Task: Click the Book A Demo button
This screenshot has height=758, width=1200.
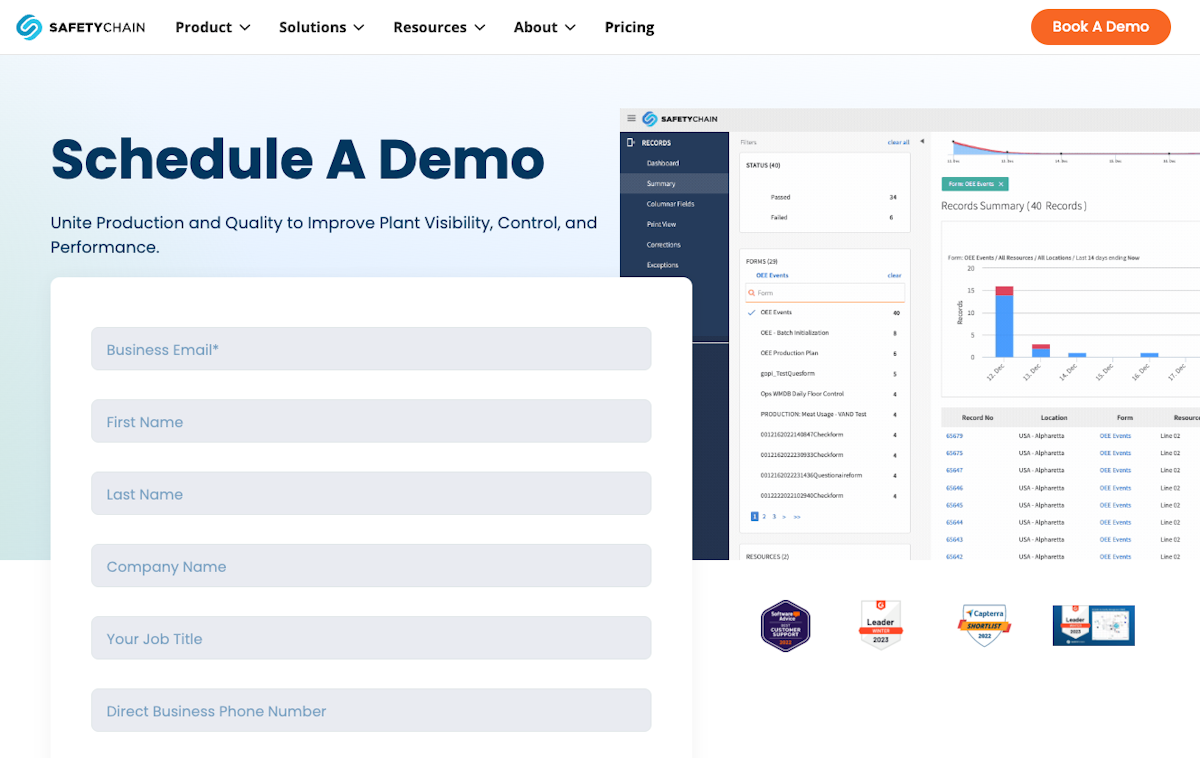Action: (x=1101, y=27)
